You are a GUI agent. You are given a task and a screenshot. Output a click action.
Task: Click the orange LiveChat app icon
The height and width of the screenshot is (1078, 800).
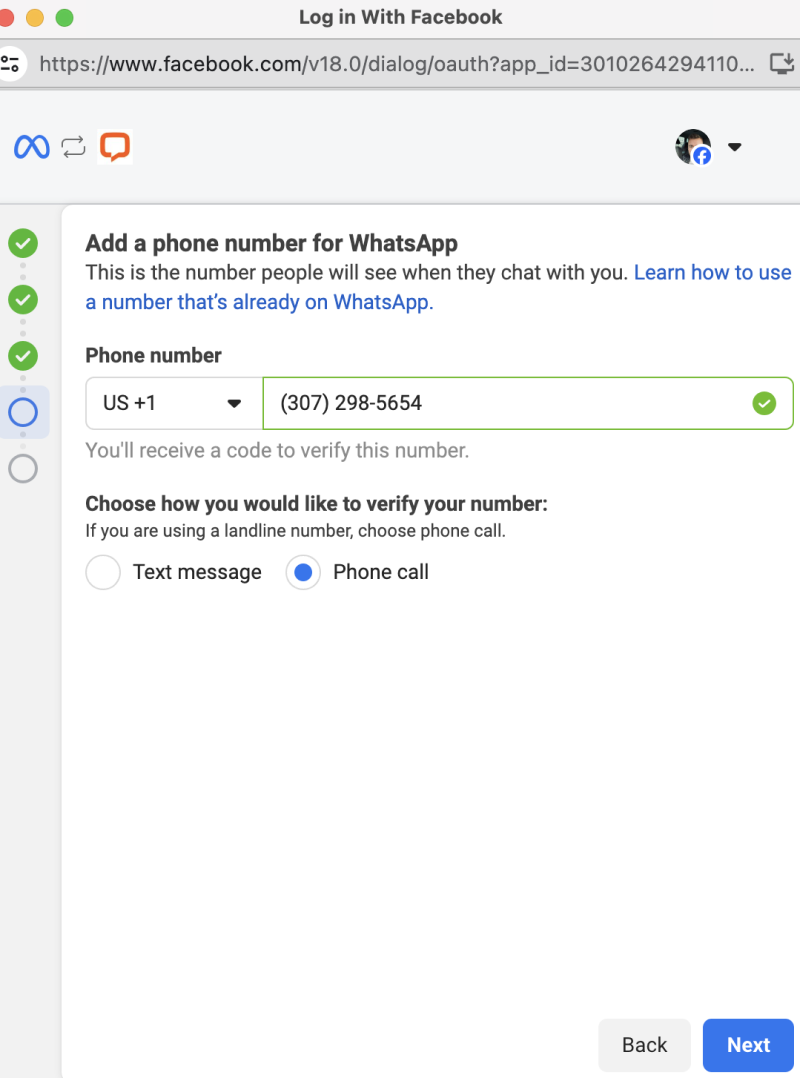coord(115,146)
